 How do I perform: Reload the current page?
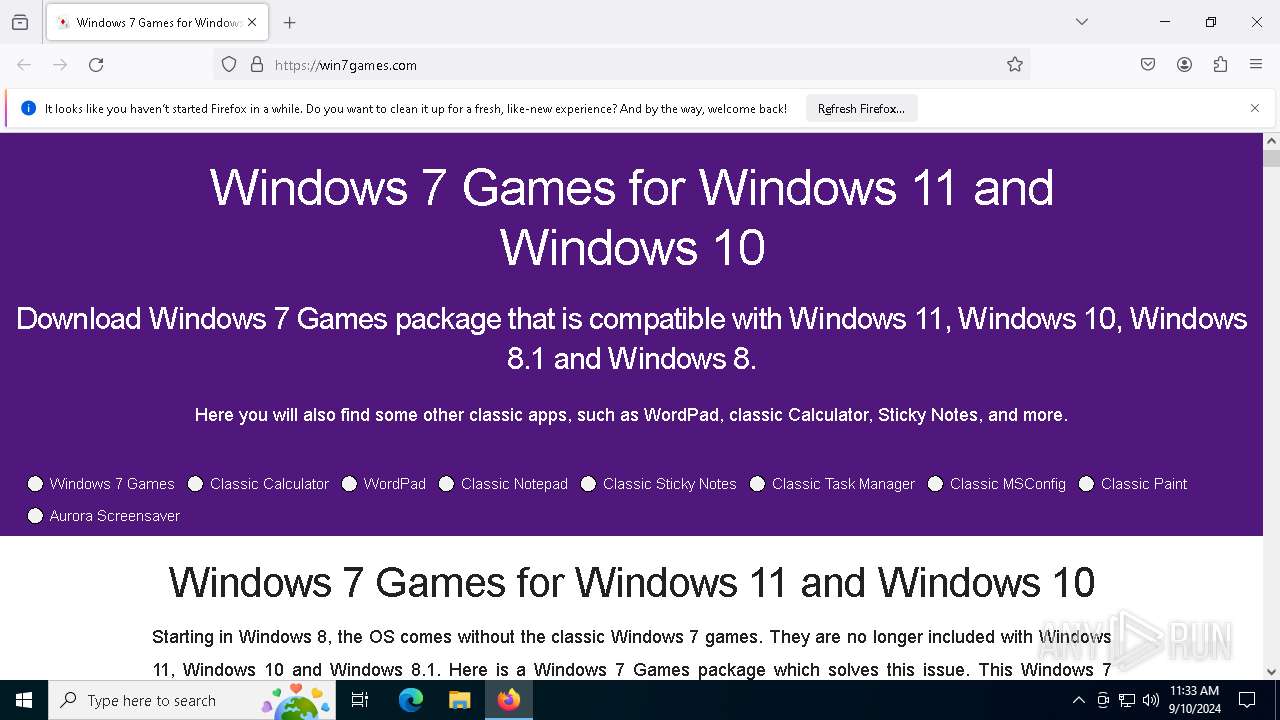click(x=96, y=65)
